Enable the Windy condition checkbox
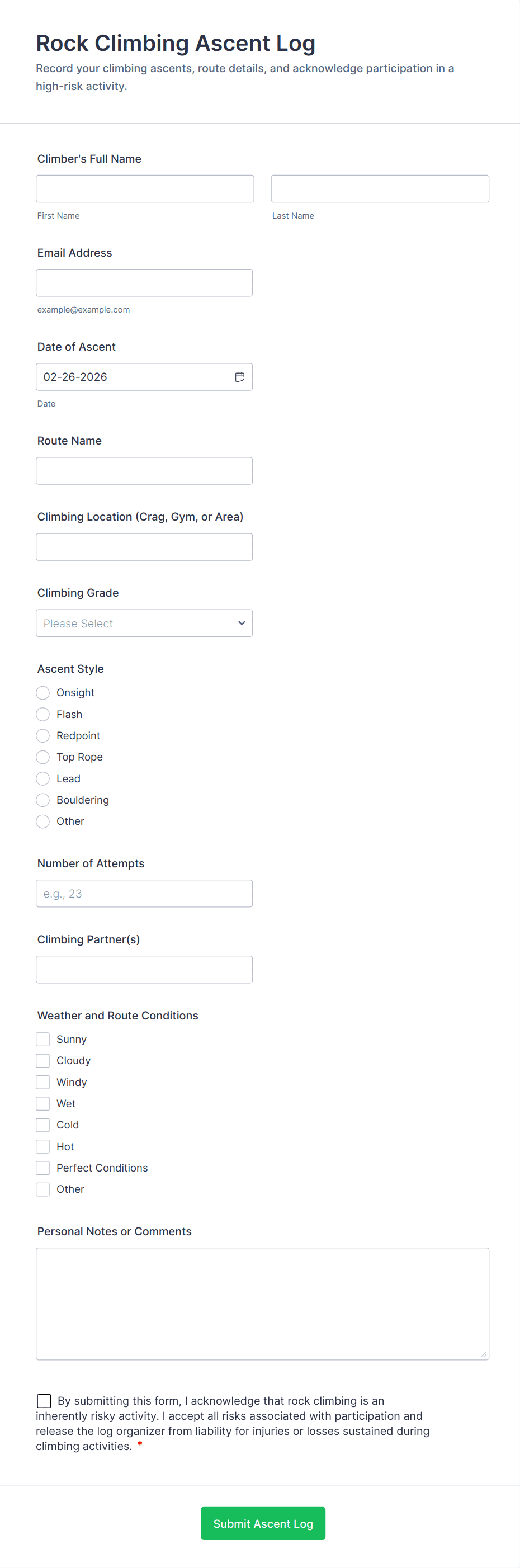The height and width of the screenshot is (1568, 520). pyautogui.click(x=42, y=1081)
